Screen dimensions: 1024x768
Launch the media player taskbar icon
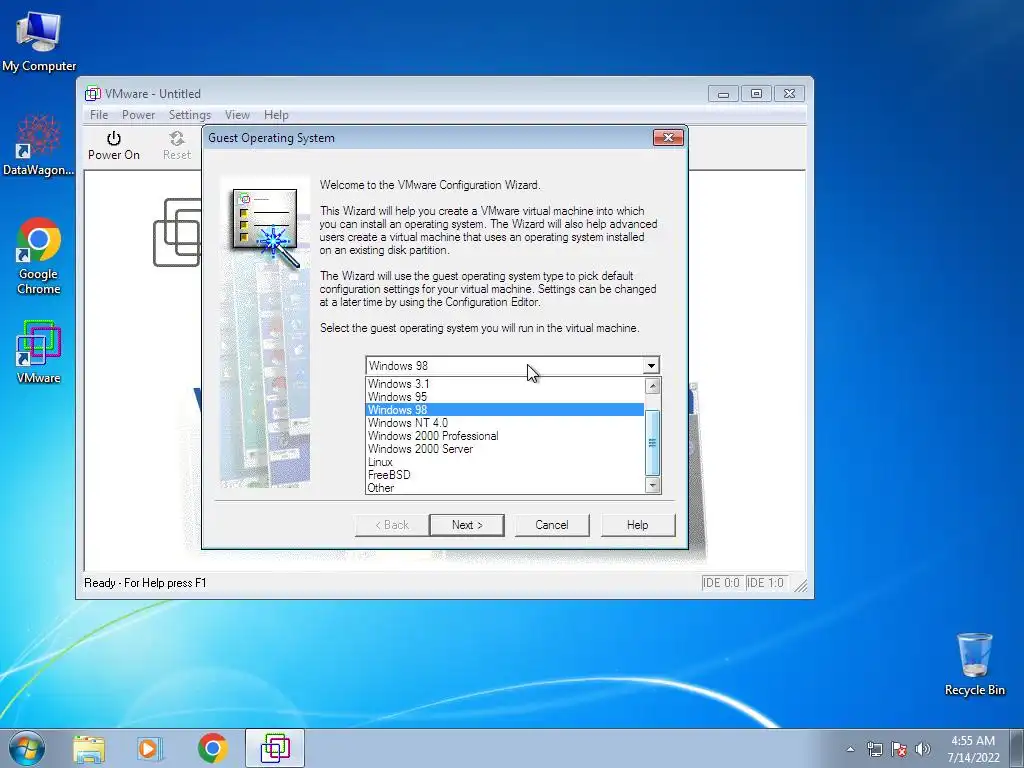point(150,748)
